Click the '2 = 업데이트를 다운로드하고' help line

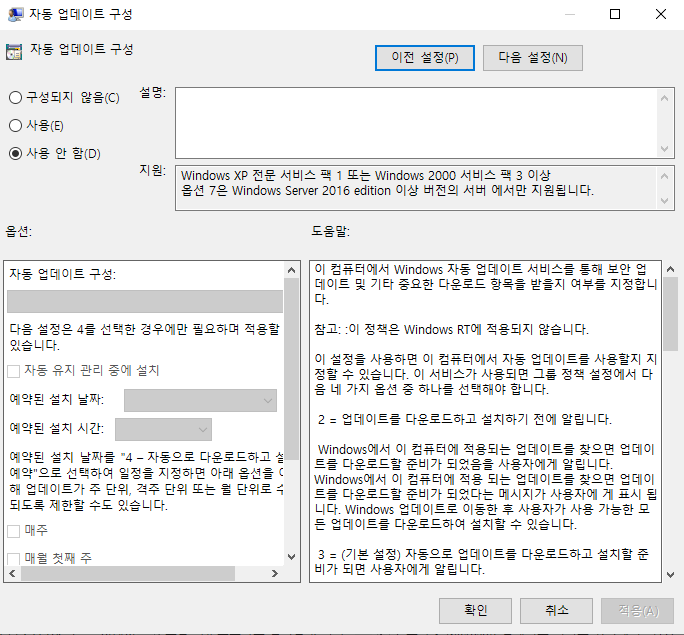click(x=465, y=419)
